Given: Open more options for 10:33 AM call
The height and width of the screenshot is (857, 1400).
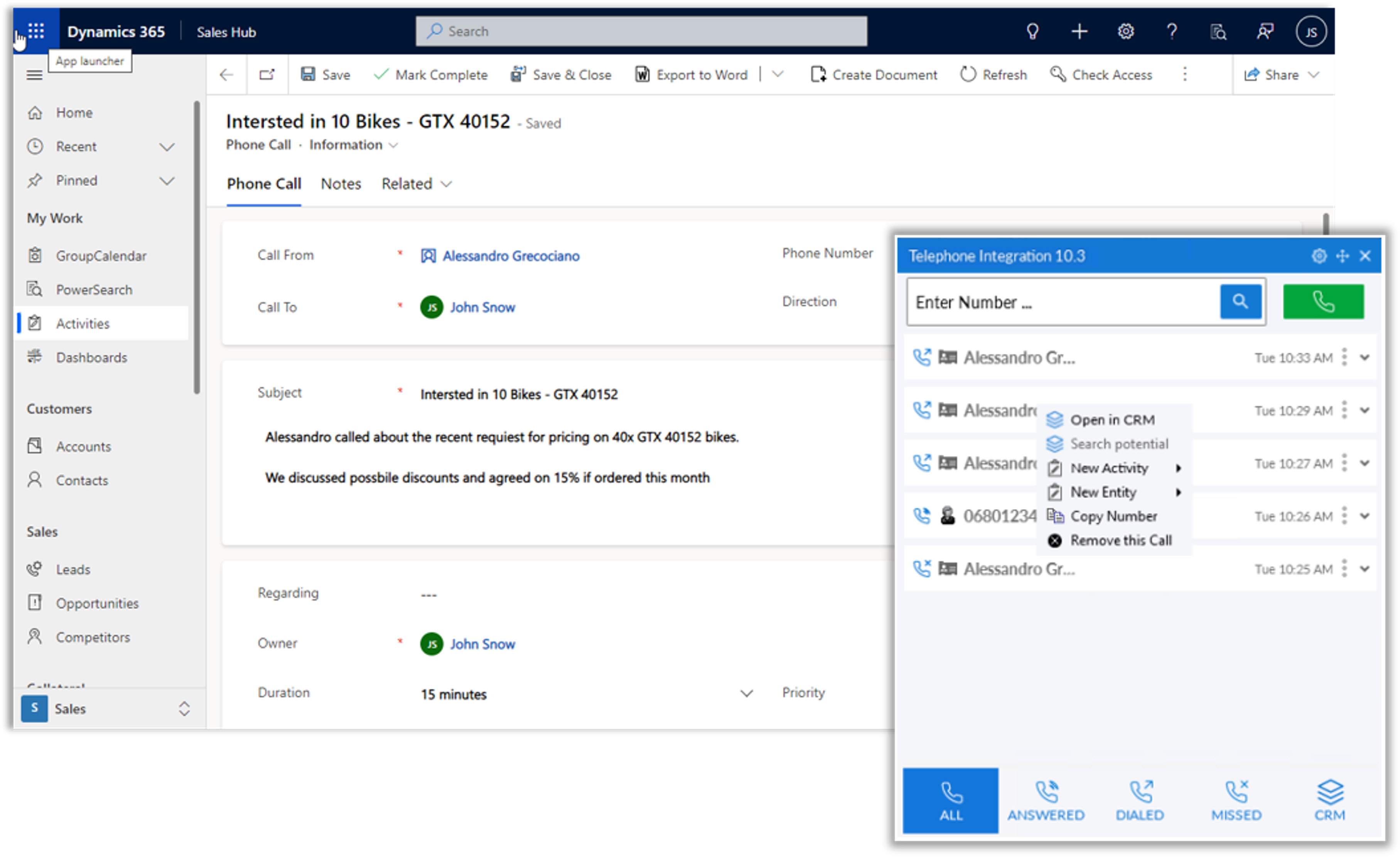Looking at the screenshot, I should [1344, 357].
